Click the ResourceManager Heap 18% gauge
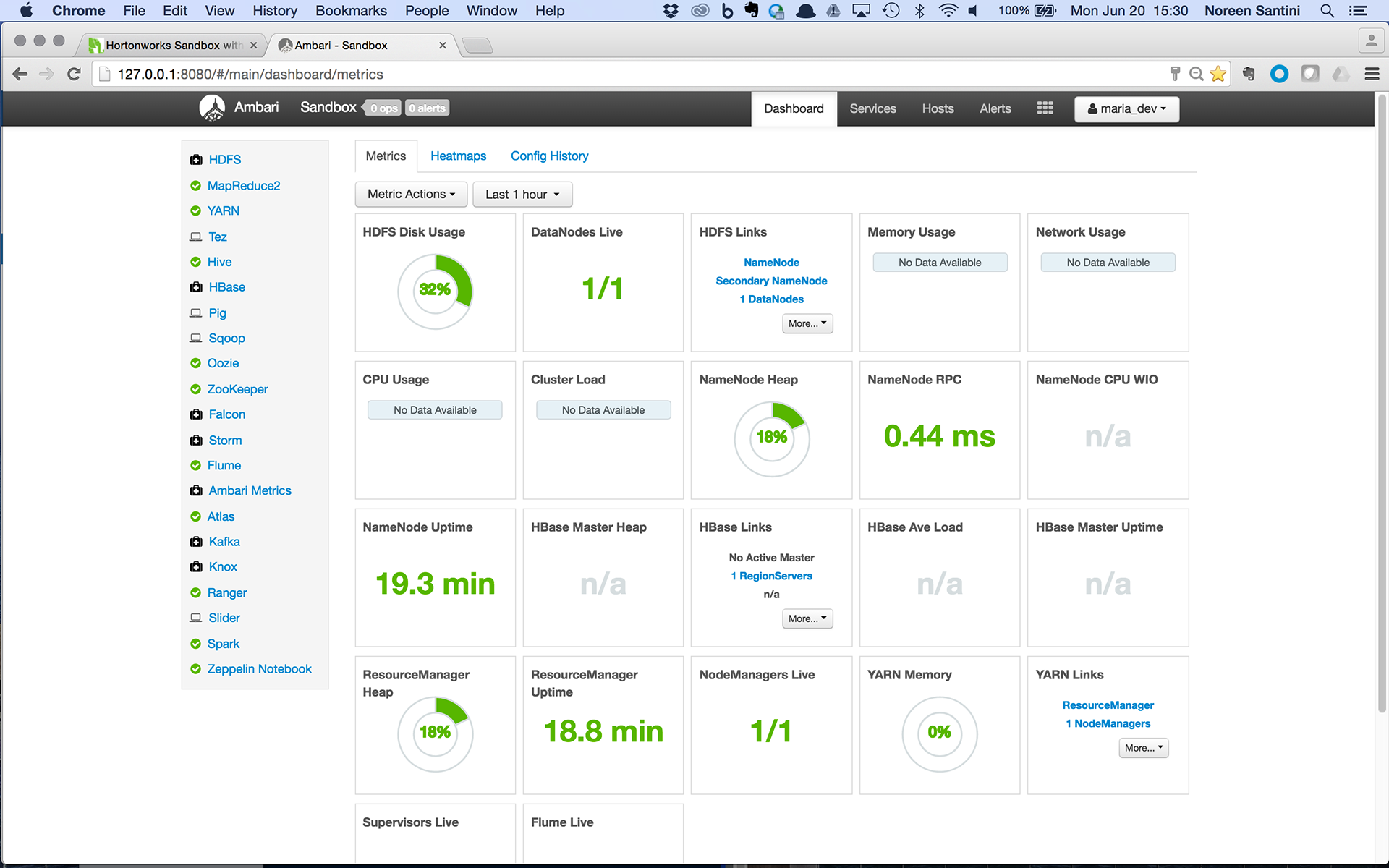This screenshot has height=868, width=1389. pyautogui.click(x=435, y=733)
